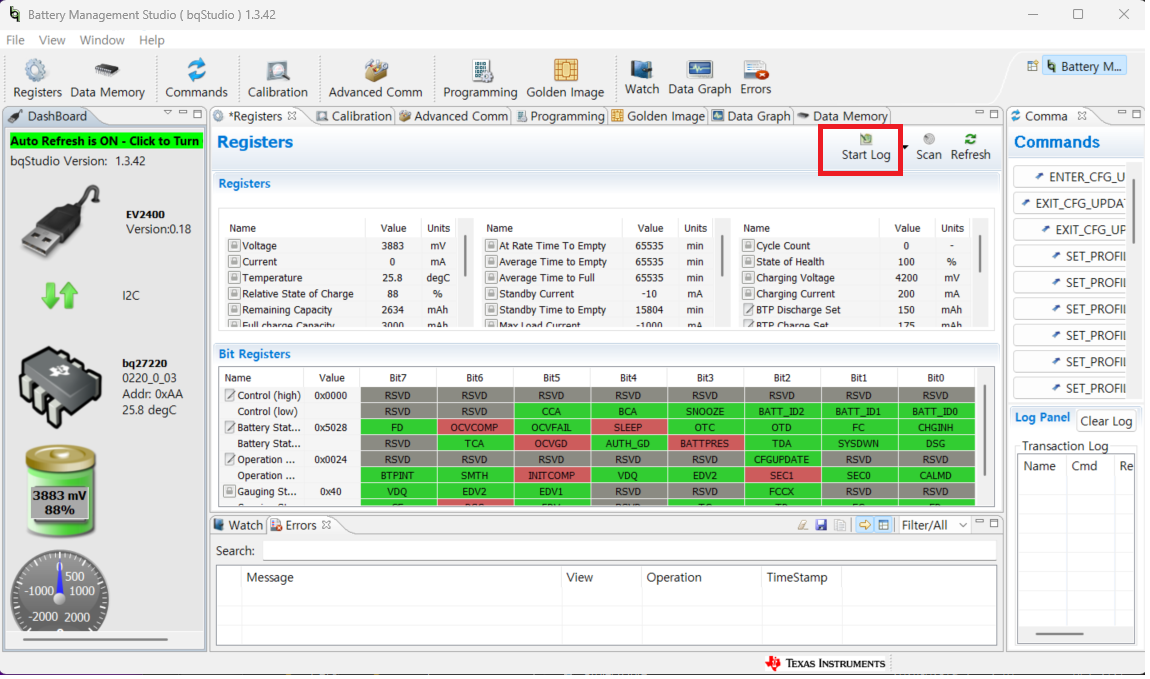Viewport: 1150px width, 679px height.
Task: Toggle the lock beside Standby Current
Action: tap(491, 293)
